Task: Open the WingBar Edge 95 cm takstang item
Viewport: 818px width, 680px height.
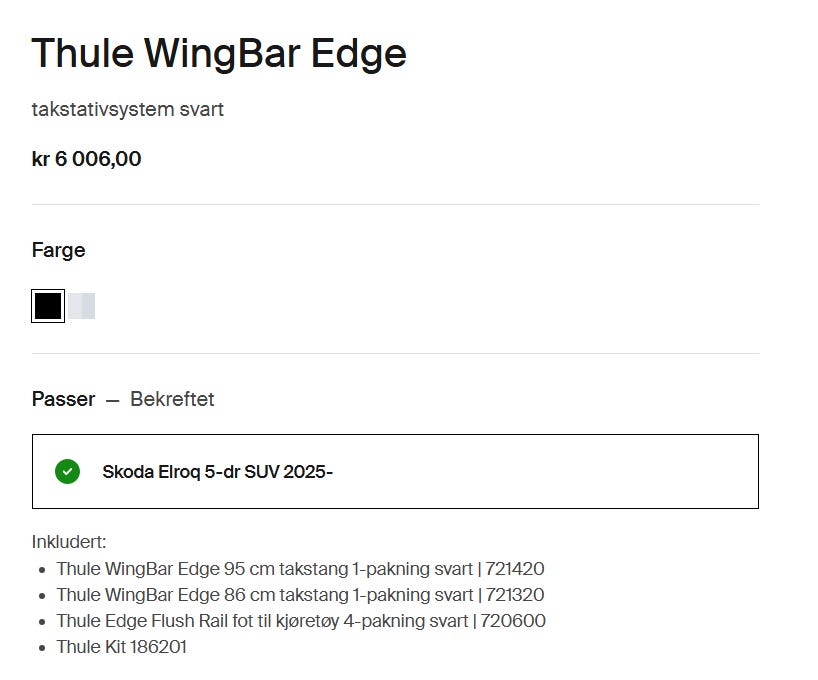Action: click(x=264, y=569)
